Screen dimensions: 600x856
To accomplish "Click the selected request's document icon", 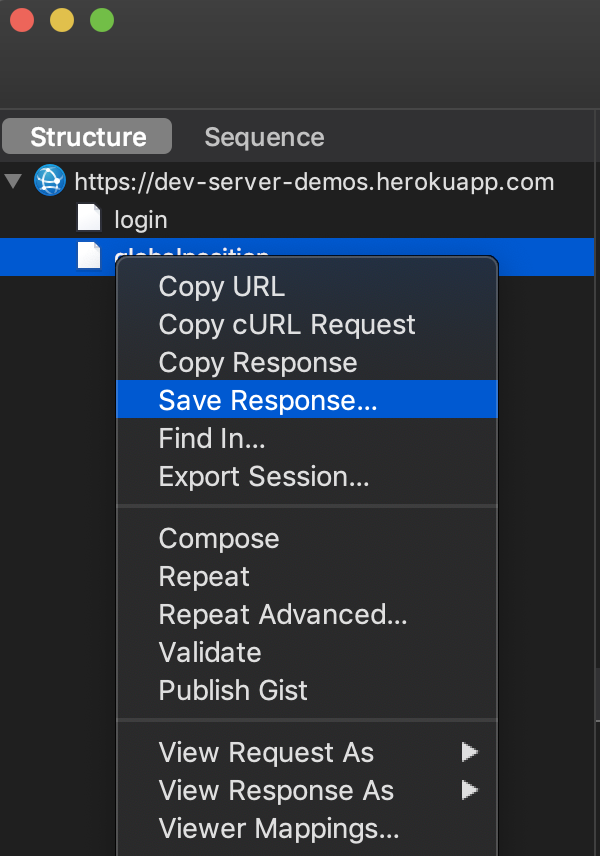I will (89, 255).
